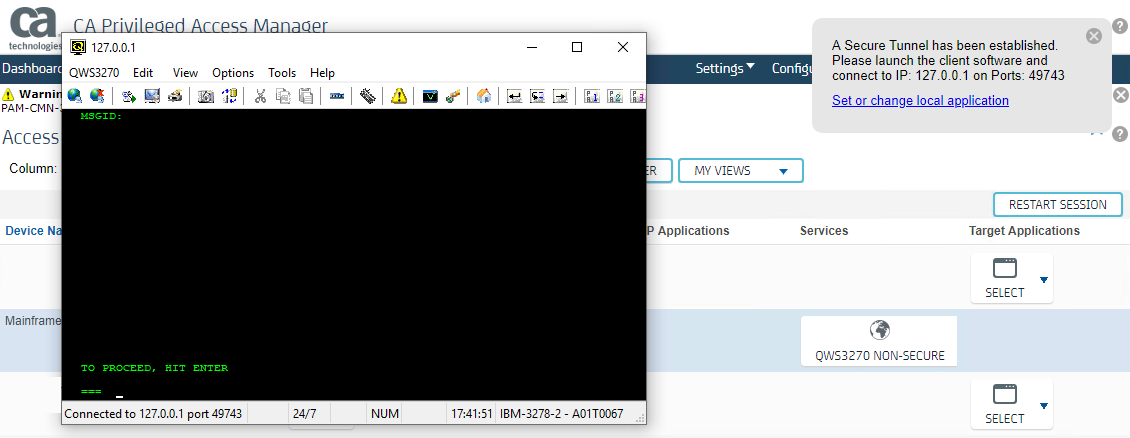
Task: Click 'Set or change local application' link
Action: pos(920,101)
